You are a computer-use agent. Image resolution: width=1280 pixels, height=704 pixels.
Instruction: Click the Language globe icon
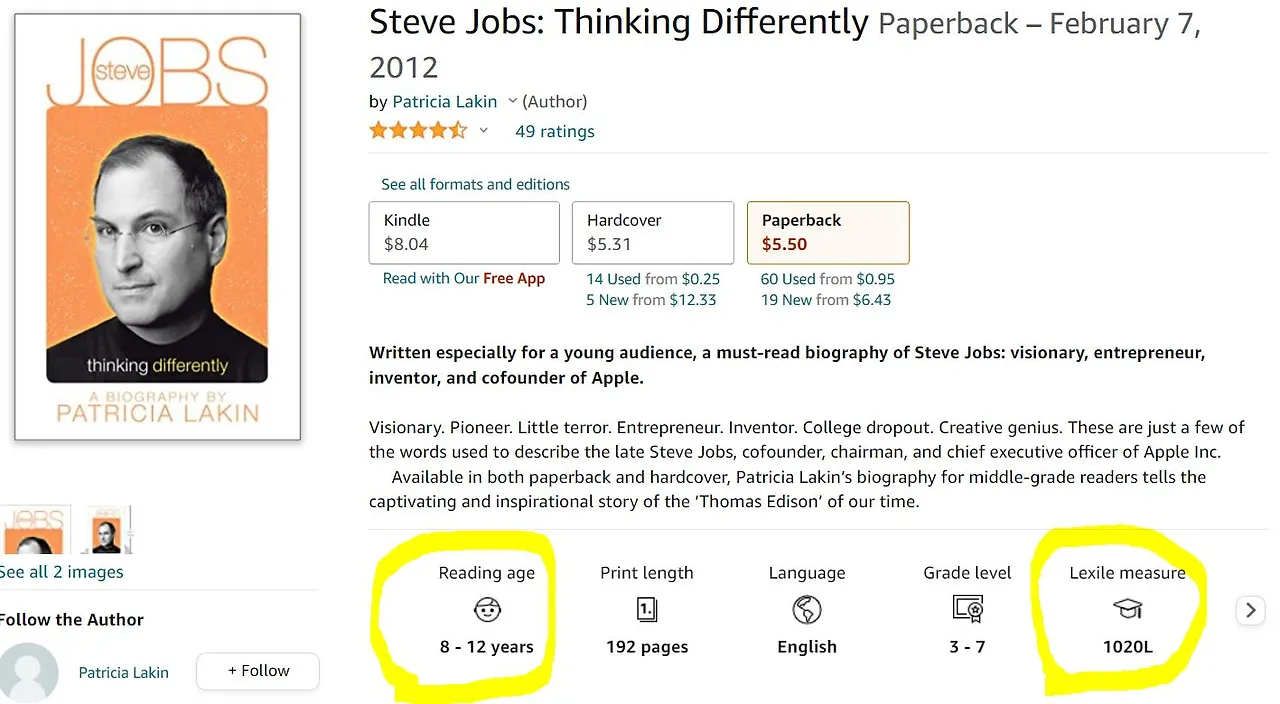[x=807, y=609]
